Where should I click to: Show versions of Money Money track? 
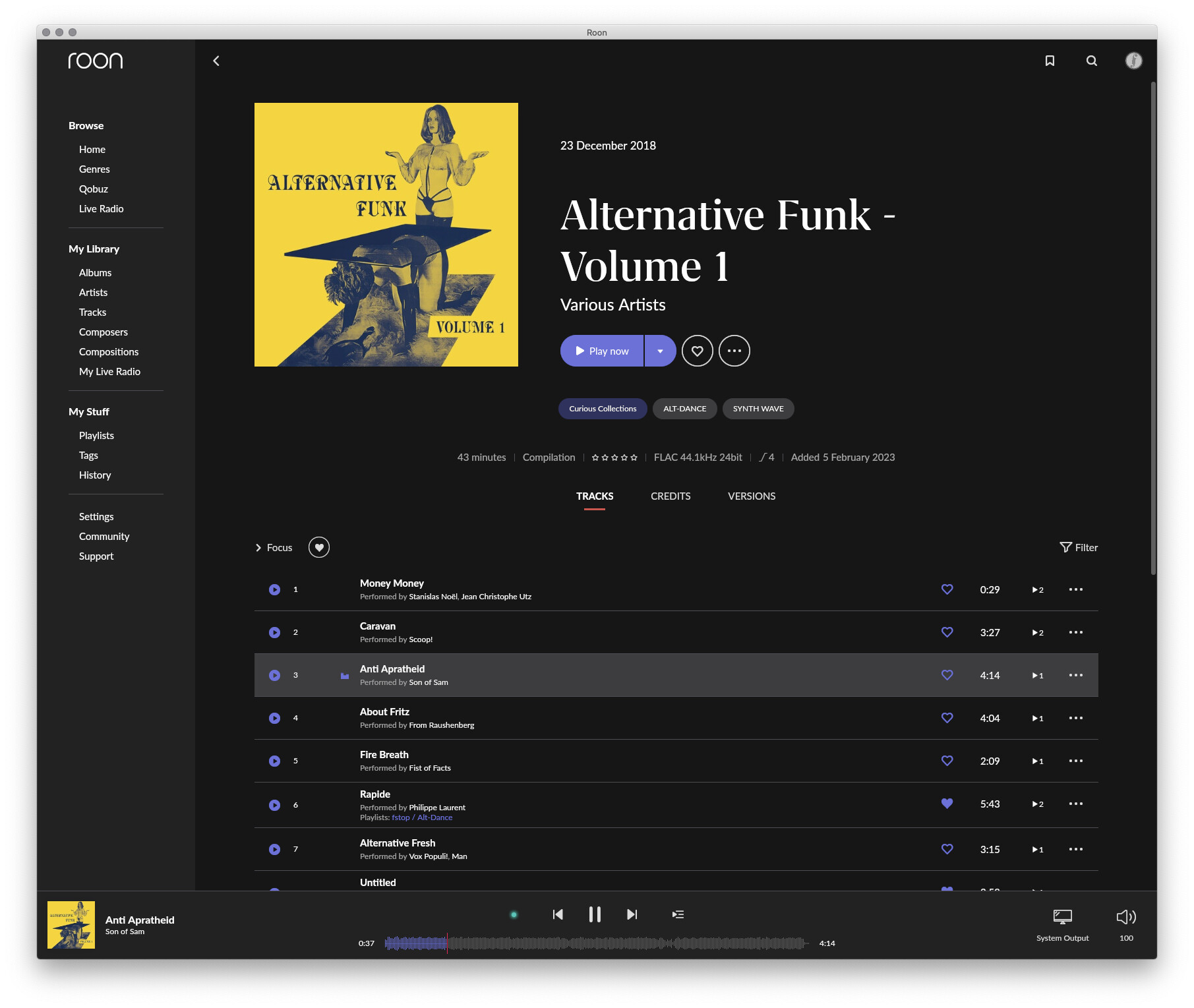pyautogui.click(x=1038, y=589)
